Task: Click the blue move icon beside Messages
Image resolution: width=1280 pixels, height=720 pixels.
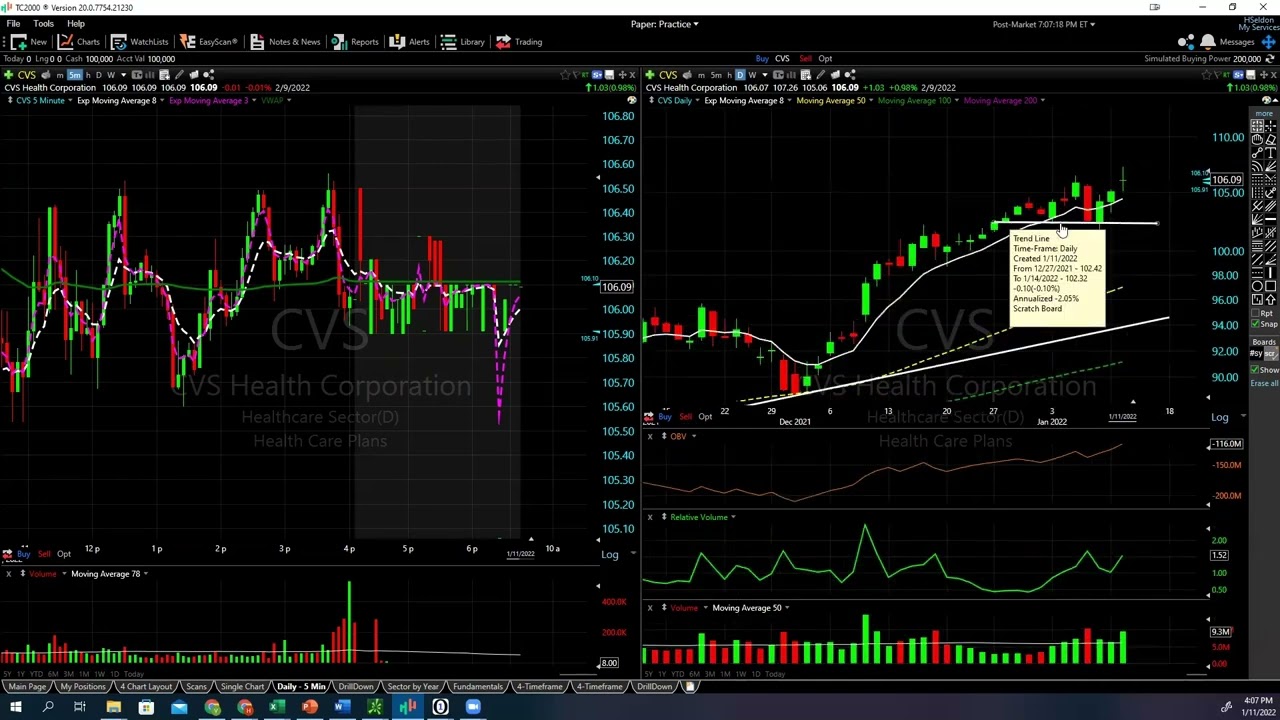Action: pos(1268,41)
